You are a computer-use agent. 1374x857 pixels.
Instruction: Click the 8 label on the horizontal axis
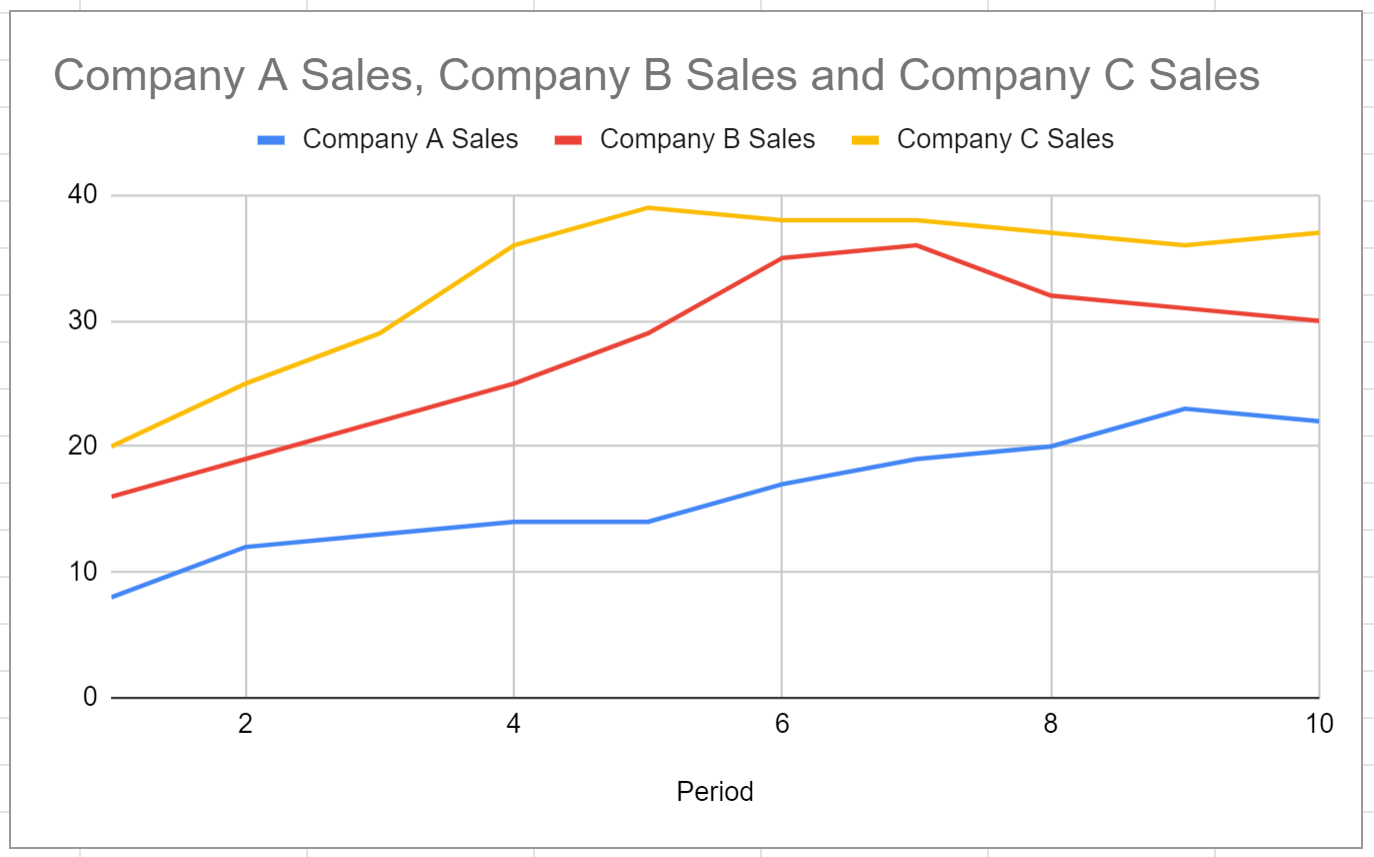pyautogui.click(x=1050, y=724)
